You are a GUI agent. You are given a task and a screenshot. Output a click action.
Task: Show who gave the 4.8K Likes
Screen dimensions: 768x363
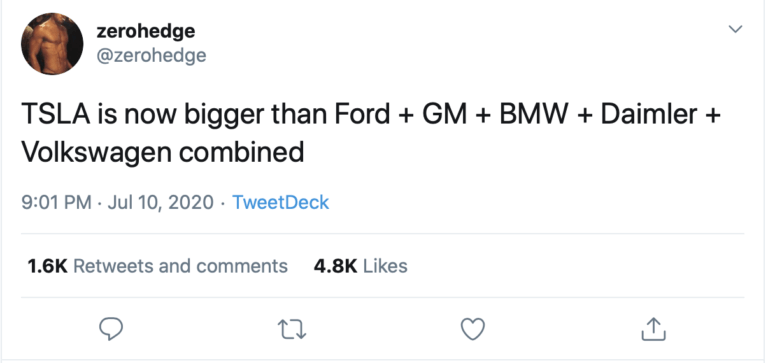click(360, 266)
